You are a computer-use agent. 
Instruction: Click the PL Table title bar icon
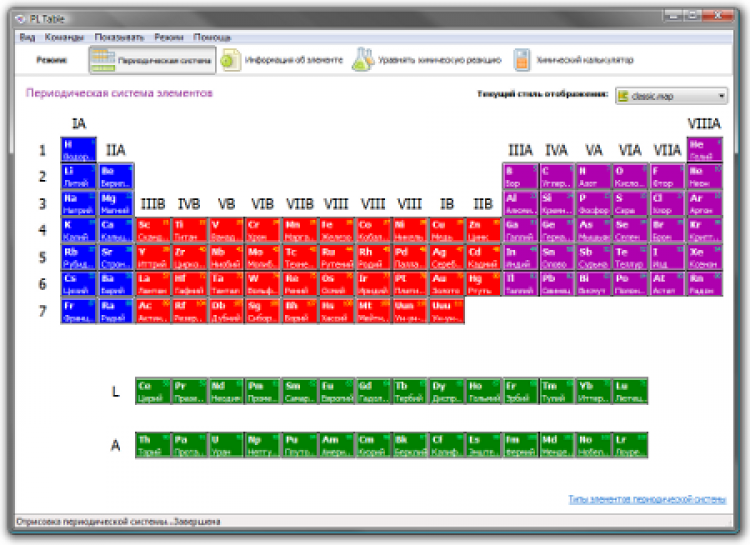tap(20, 19)
